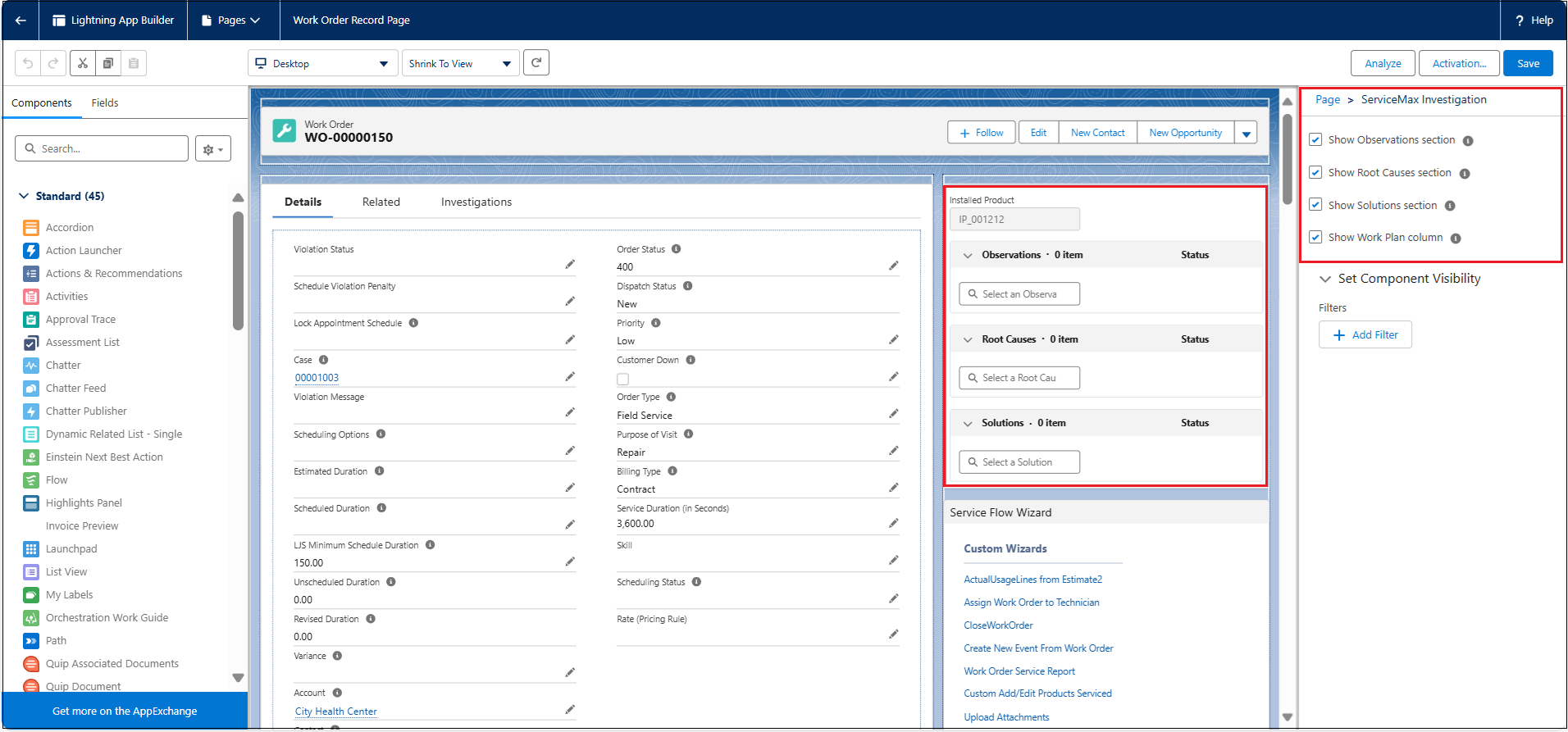Select the Chatter component icon
This screenshot has height=732, width=1568.
(31, 365)
